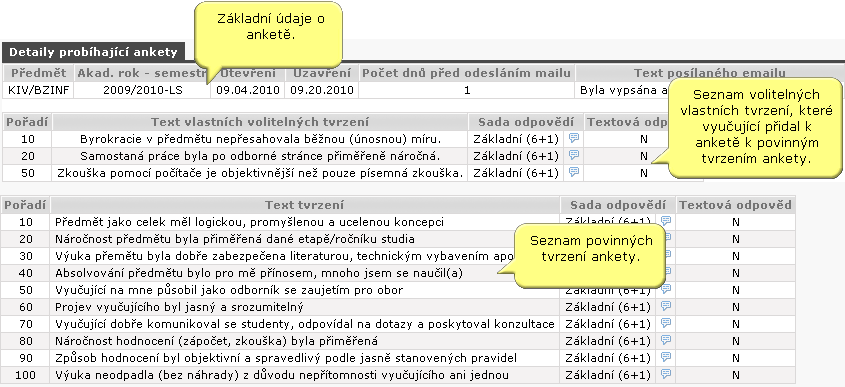Select statement 'Samostaná práce byla po odborné stránce'
Image resolution: width=845 pixels, height=387 pixels.
pyautogui.click(x=260, y=156)
